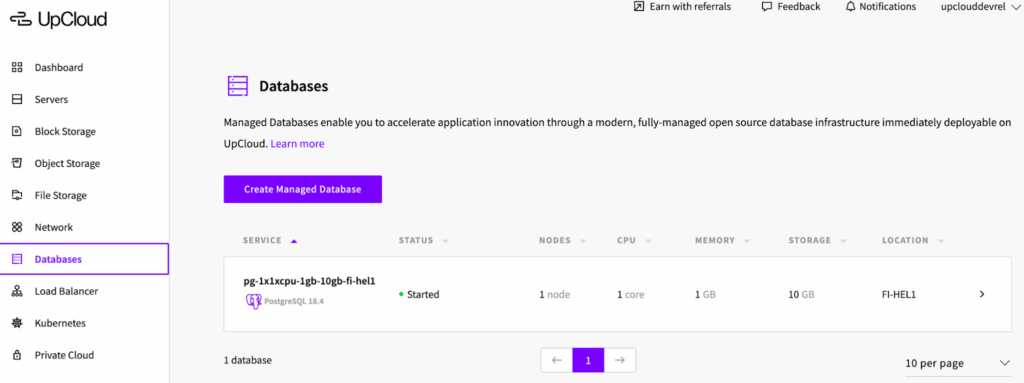
Task: Click the 1 GB memory cell
Action: click(x=705, y=295)
